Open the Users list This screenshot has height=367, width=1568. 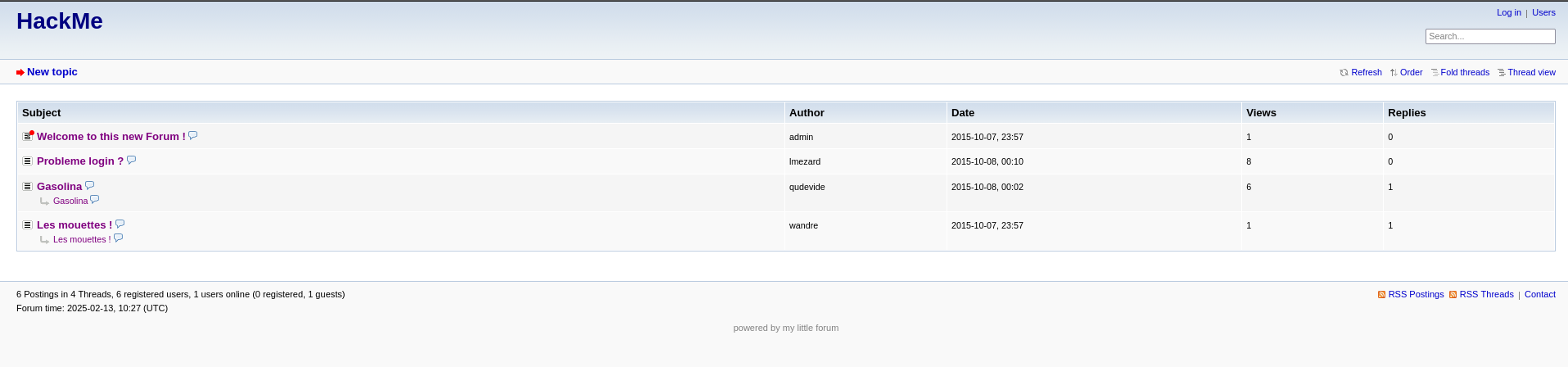1543,12
